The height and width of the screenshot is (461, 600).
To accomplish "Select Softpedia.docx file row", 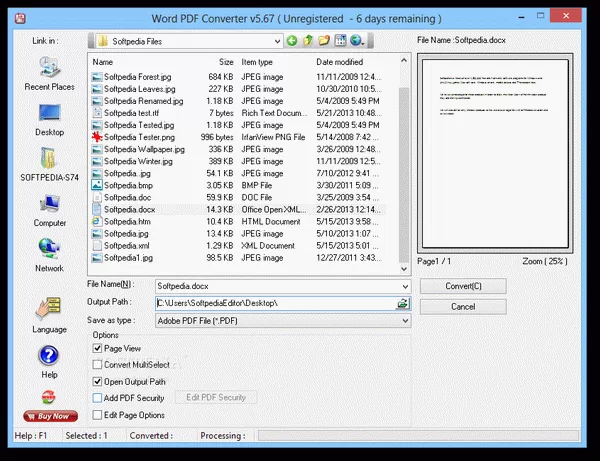I will pyautogui.click(x=237, y=210).
